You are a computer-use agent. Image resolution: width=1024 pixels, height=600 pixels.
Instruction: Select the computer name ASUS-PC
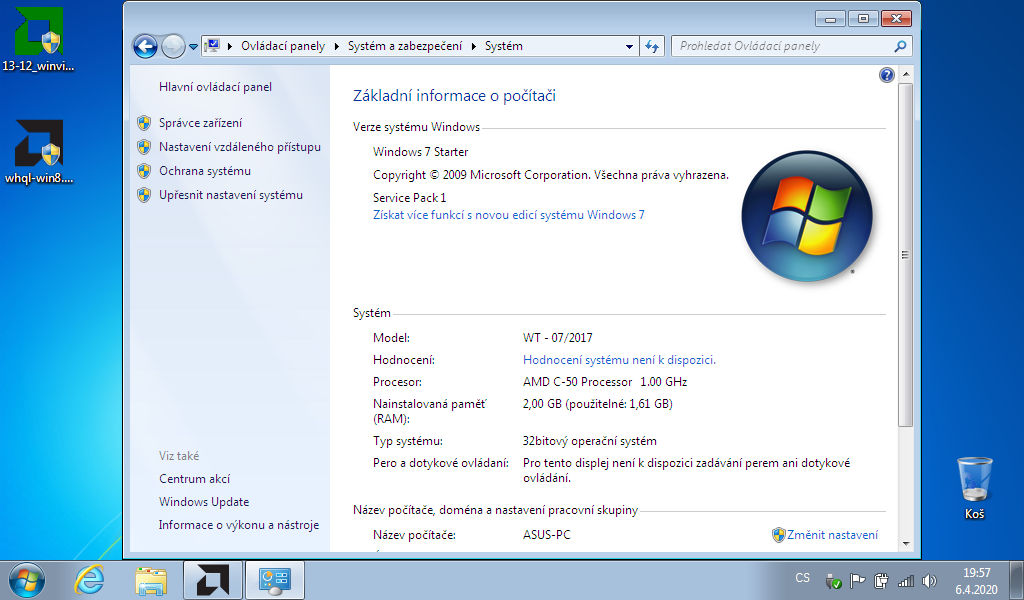(x=547, y=535)
